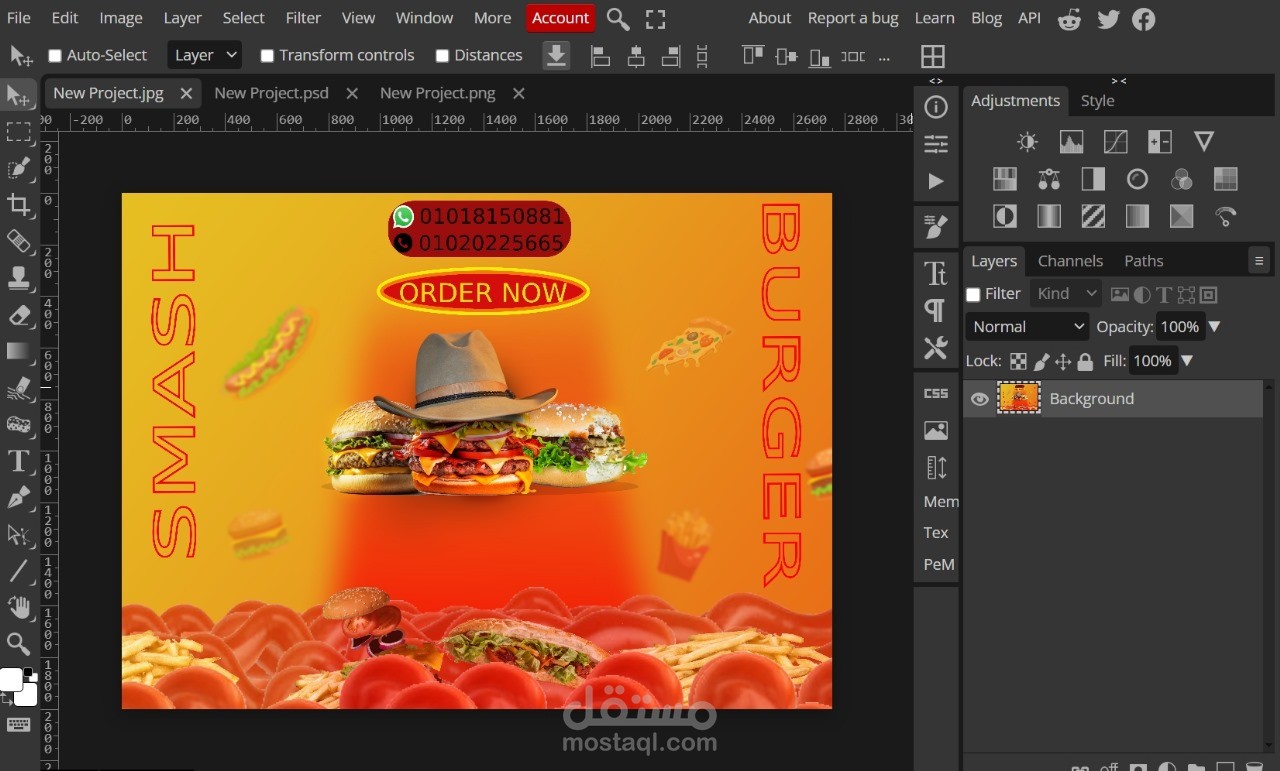Open the File menu

click(x=19, y=18)
